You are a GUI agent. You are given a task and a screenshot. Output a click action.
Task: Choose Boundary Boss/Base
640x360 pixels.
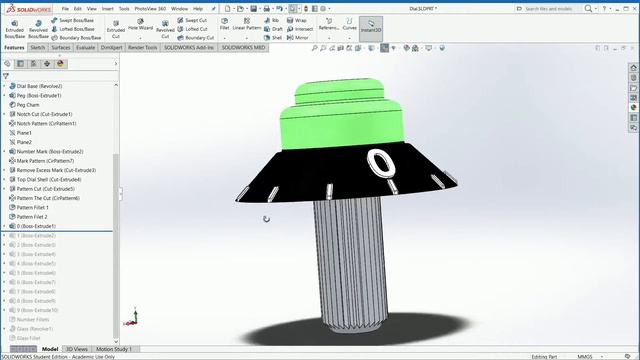pyautogui.click(x=76, y=38)
